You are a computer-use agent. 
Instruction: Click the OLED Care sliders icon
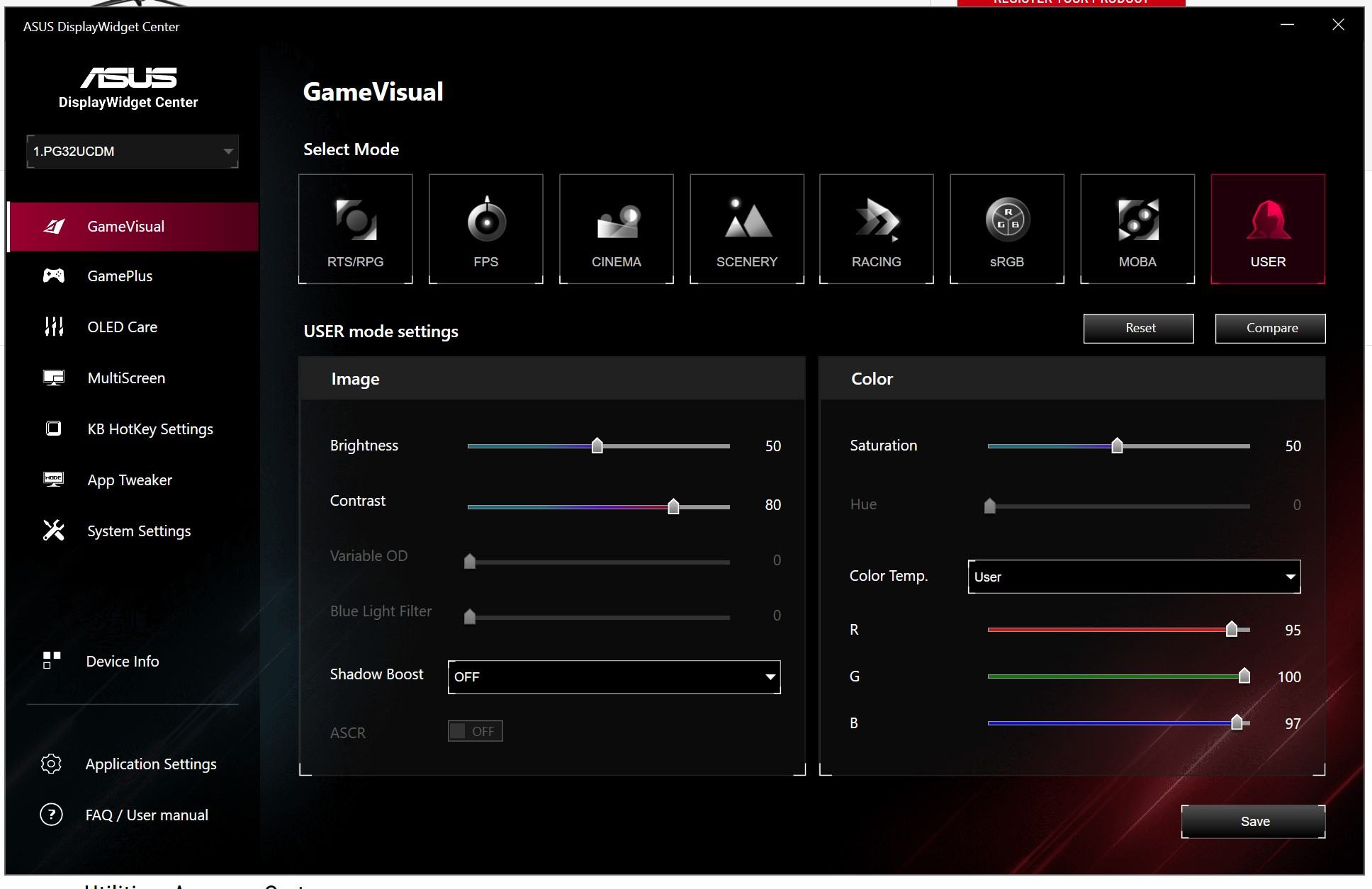[54, 327]
